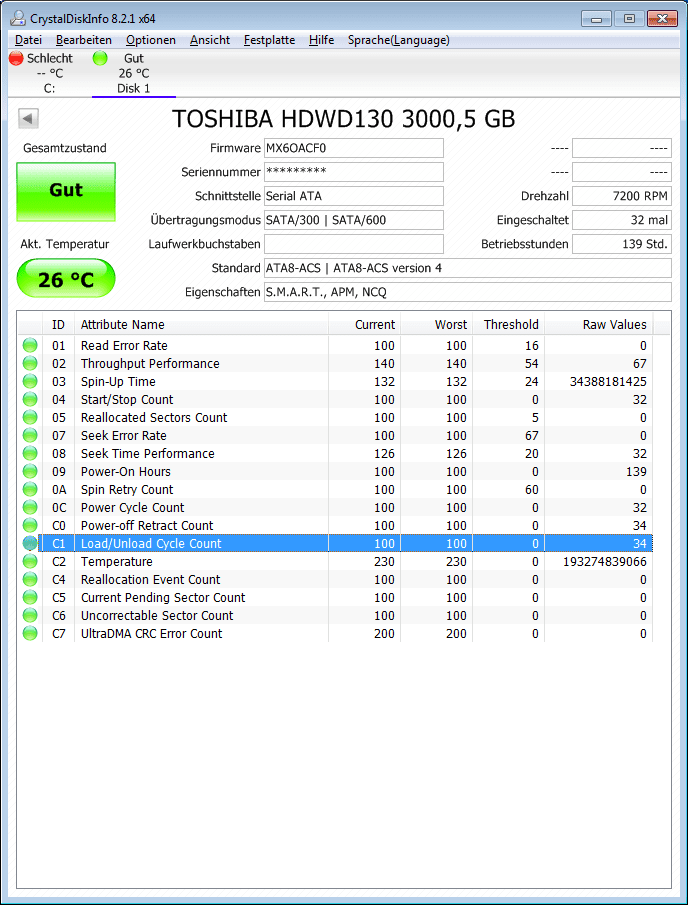The width and height of the screenshot is (688, 905).
Task: Click the Power-On Hours raw value 139
Action: pos(636,472)
